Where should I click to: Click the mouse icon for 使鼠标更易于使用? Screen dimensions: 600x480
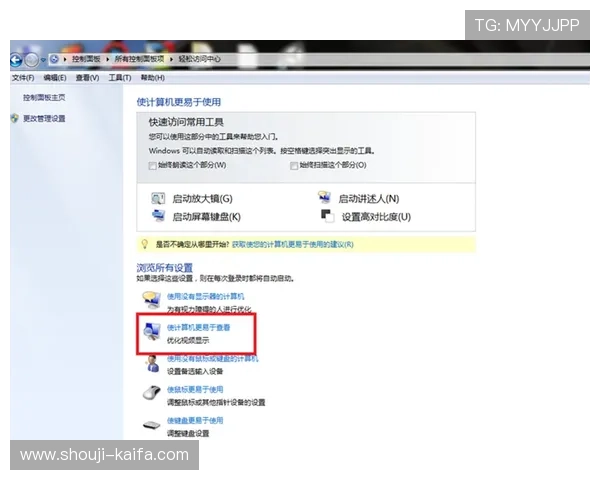click(x=152, y=393)
